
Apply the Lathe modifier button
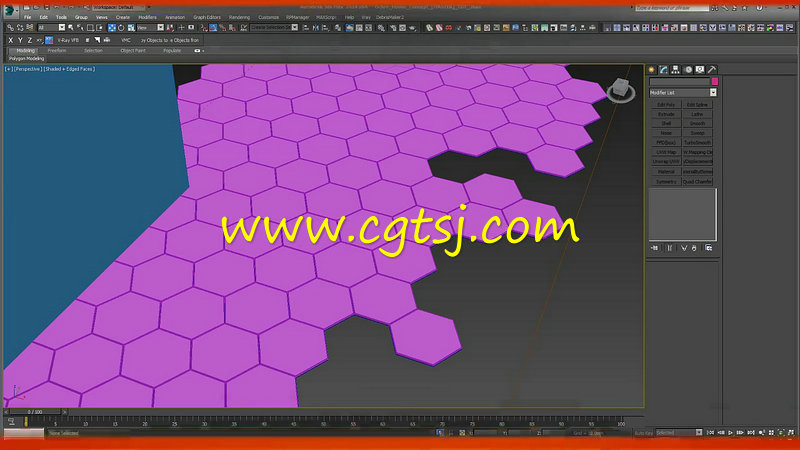click(697, 114)
